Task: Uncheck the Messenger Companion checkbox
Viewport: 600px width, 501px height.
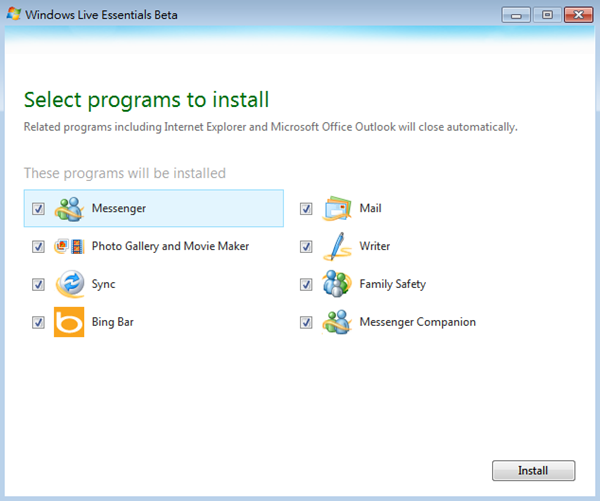Action: (x=306, y=322)
